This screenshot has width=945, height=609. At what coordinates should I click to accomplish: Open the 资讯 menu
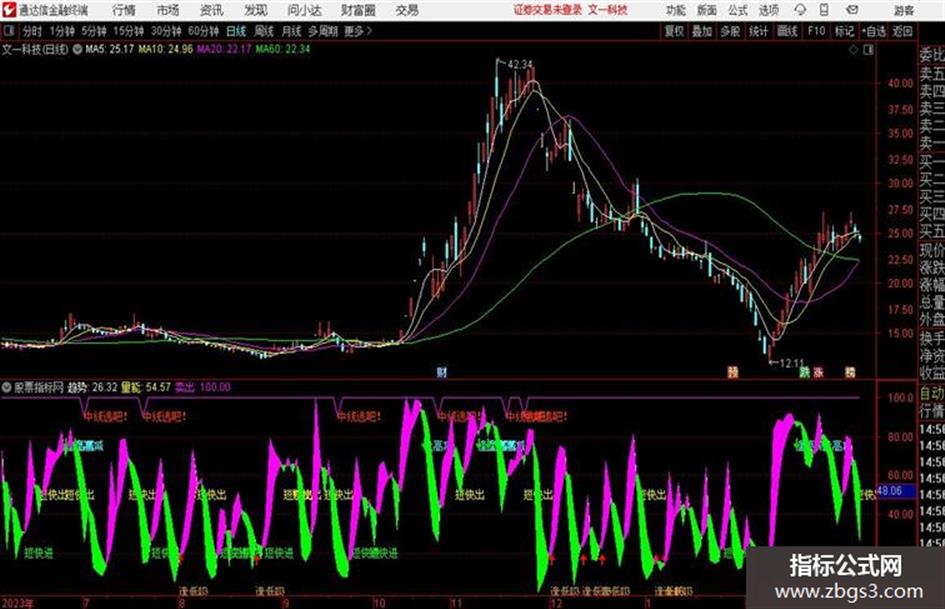[211, 10]
